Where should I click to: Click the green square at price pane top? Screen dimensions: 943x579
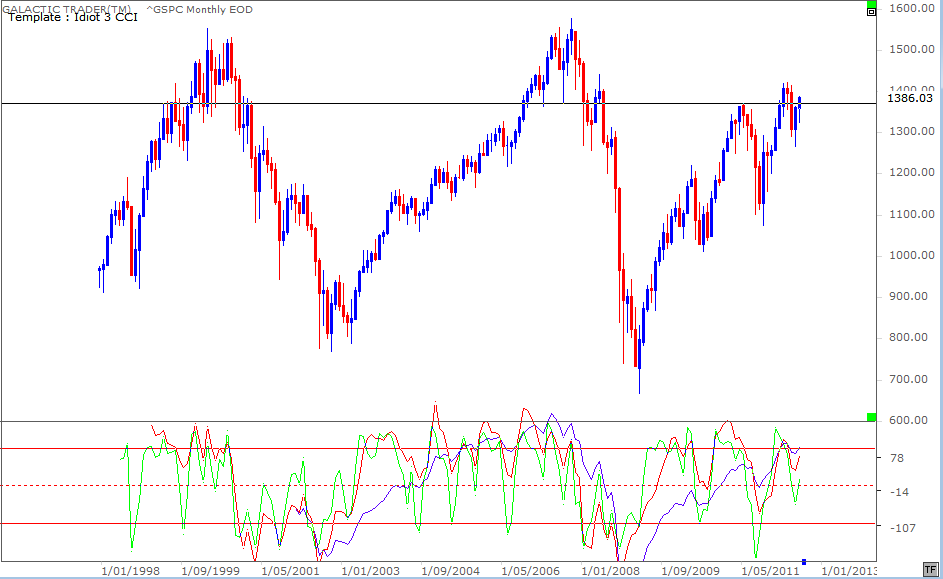[x=871, y=4]
